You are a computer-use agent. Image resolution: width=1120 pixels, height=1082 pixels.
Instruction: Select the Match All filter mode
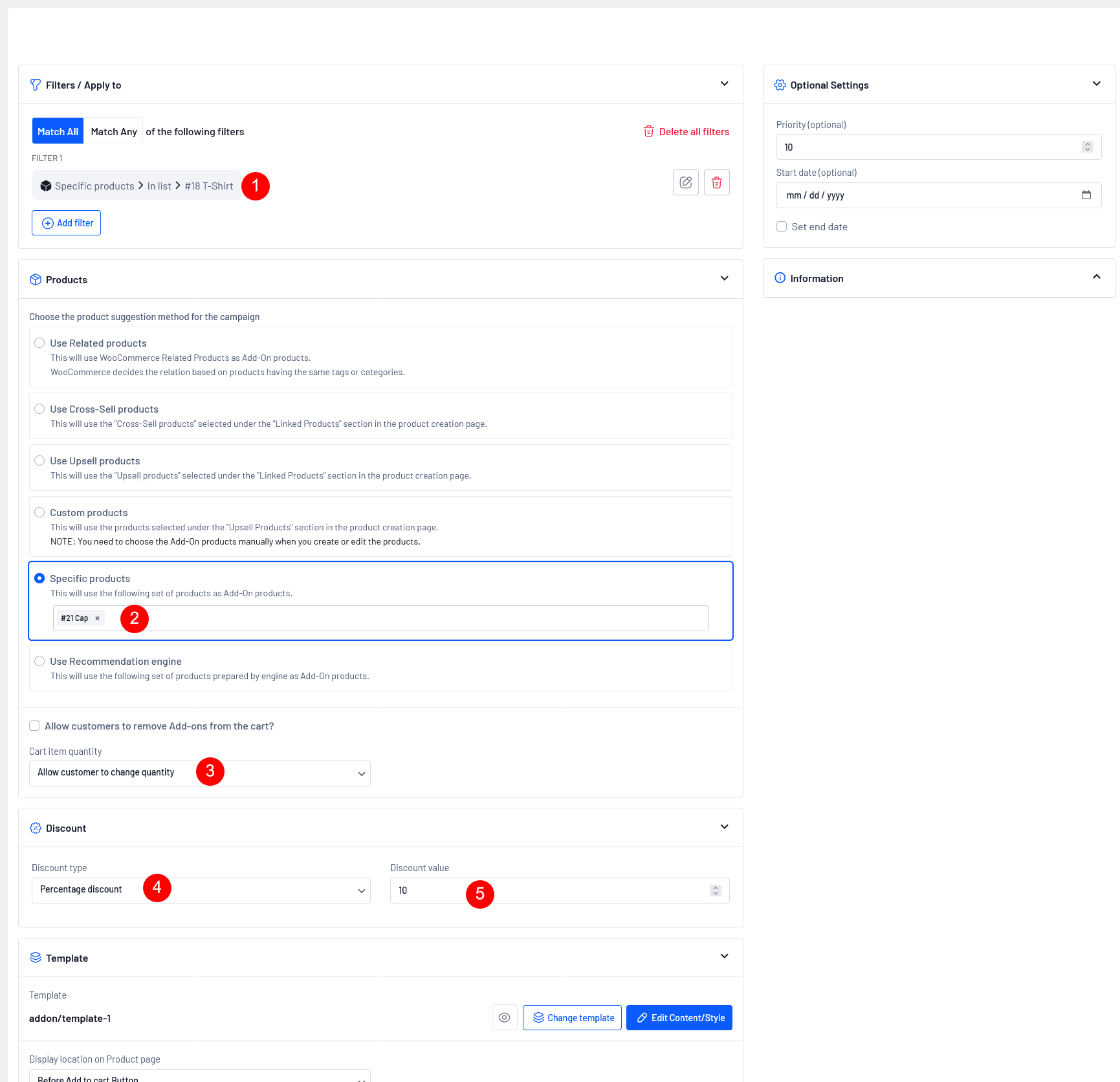58,131
